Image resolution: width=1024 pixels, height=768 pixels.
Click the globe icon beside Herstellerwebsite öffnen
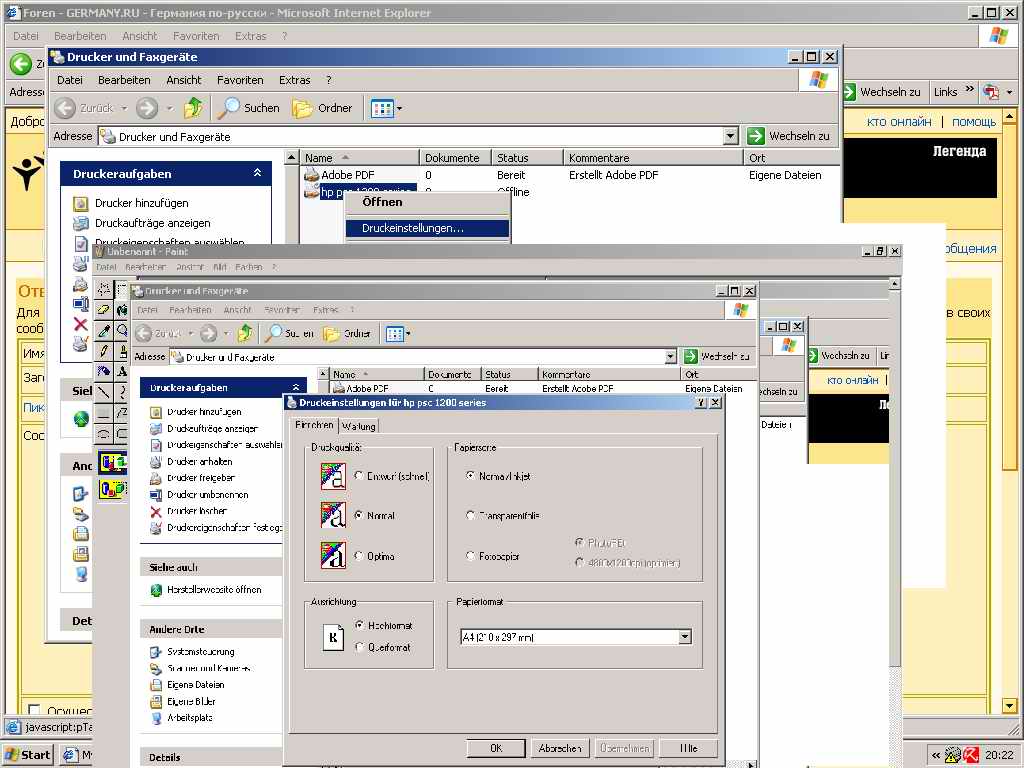156,590
